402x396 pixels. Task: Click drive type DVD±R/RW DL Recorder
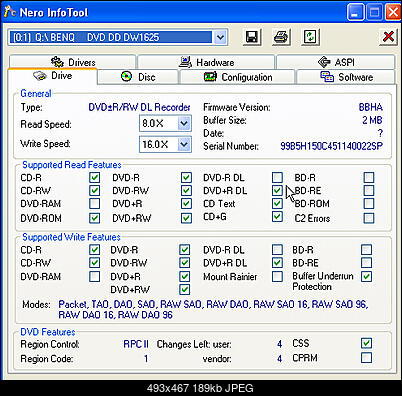click(139, 107)
